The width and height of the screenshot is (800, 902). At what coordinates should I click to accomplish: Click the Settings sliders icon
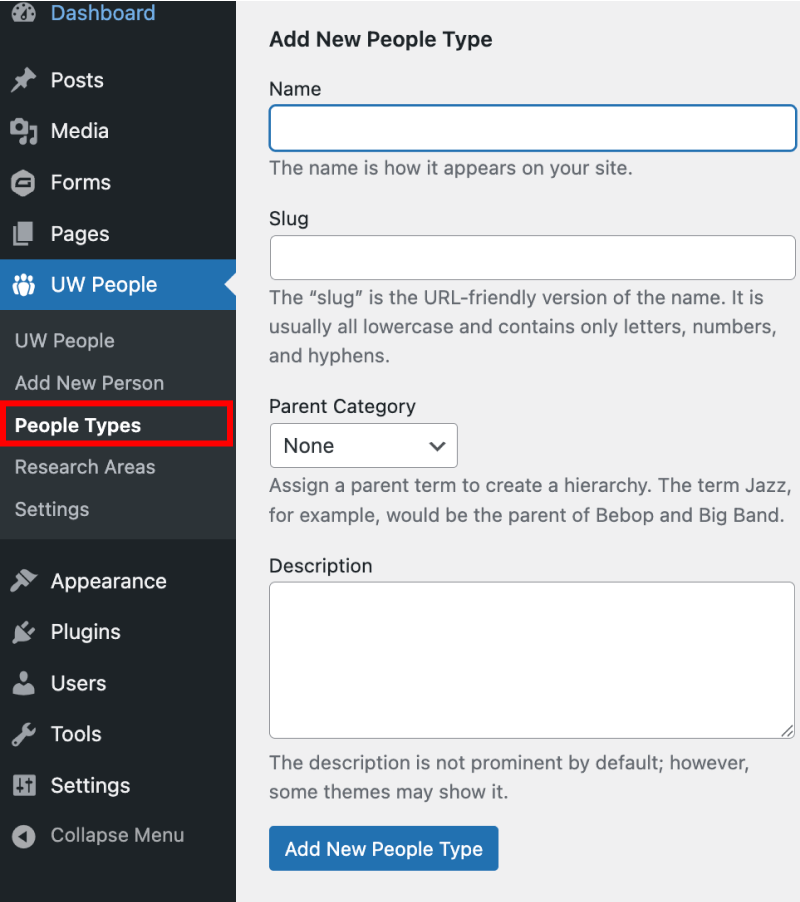(23, 785)
